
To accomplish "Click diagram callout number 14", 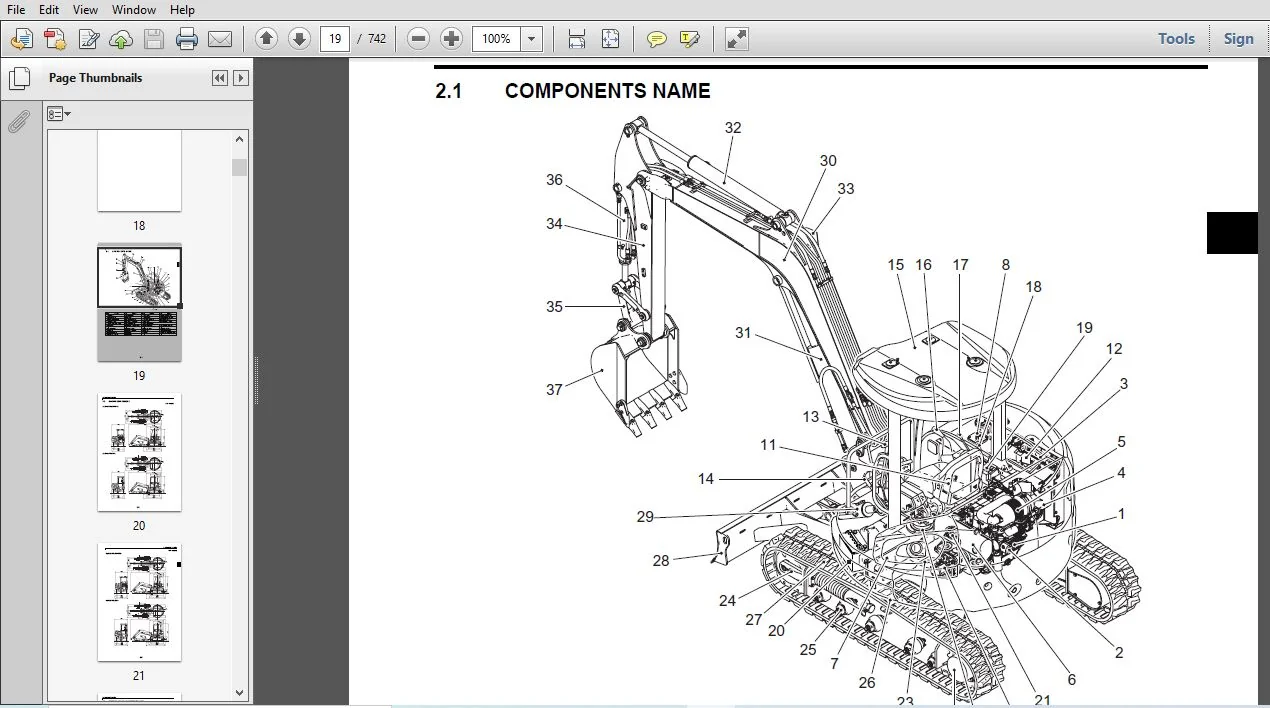I will tap(706, 479).
